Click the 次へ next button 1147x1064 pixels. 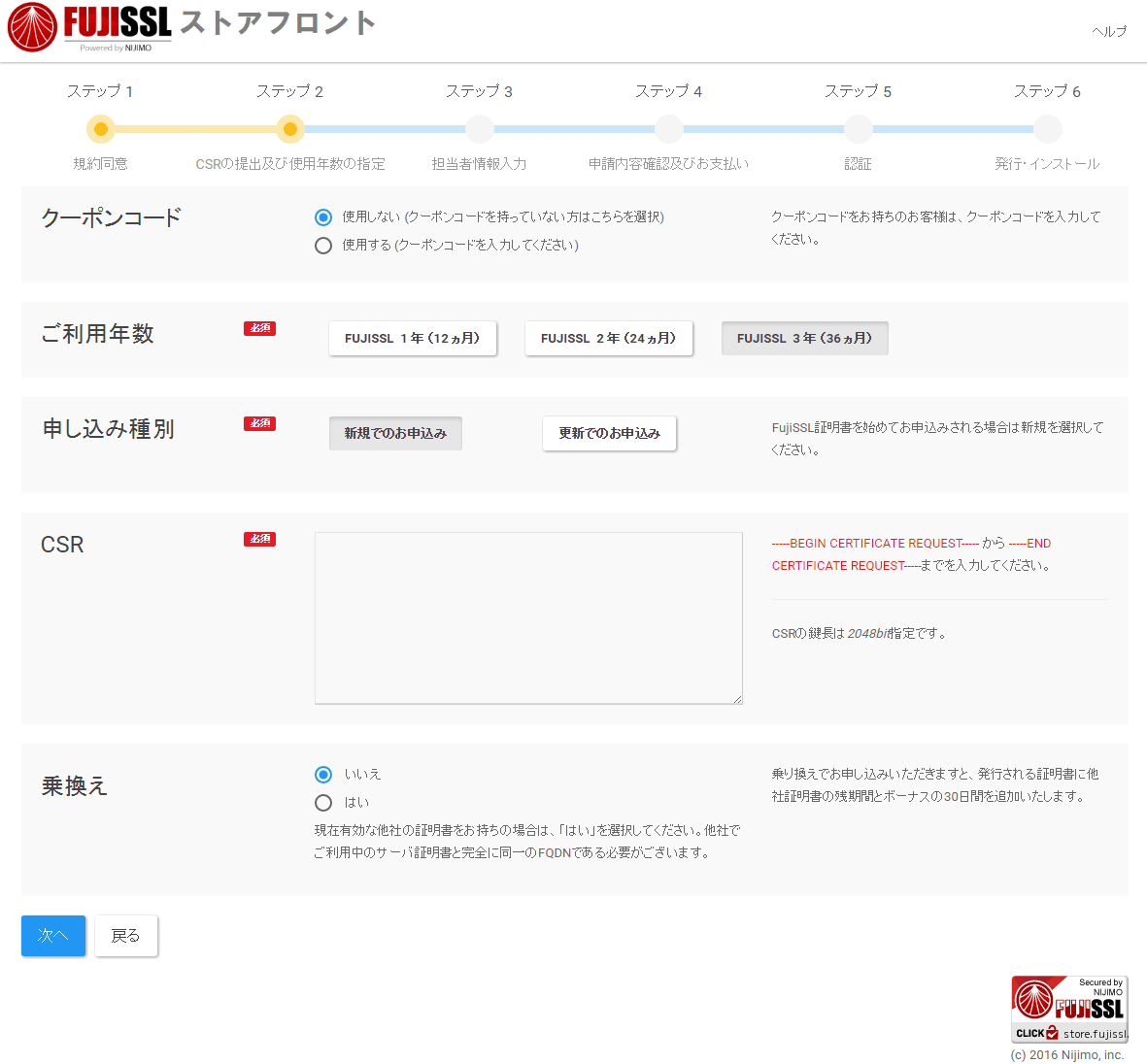[x=53, y=936]
